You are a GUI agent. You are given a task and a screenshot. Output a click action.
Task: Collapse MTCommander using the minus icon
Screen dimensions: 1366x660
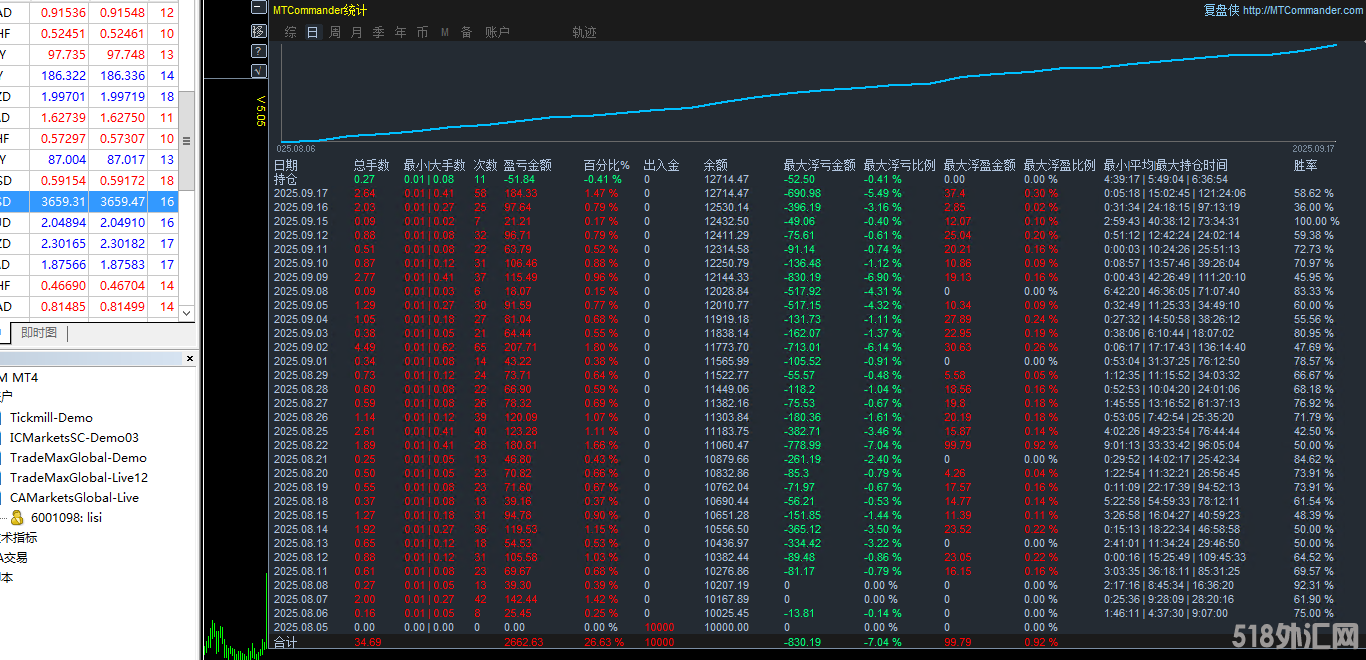(x=258, y=7)
